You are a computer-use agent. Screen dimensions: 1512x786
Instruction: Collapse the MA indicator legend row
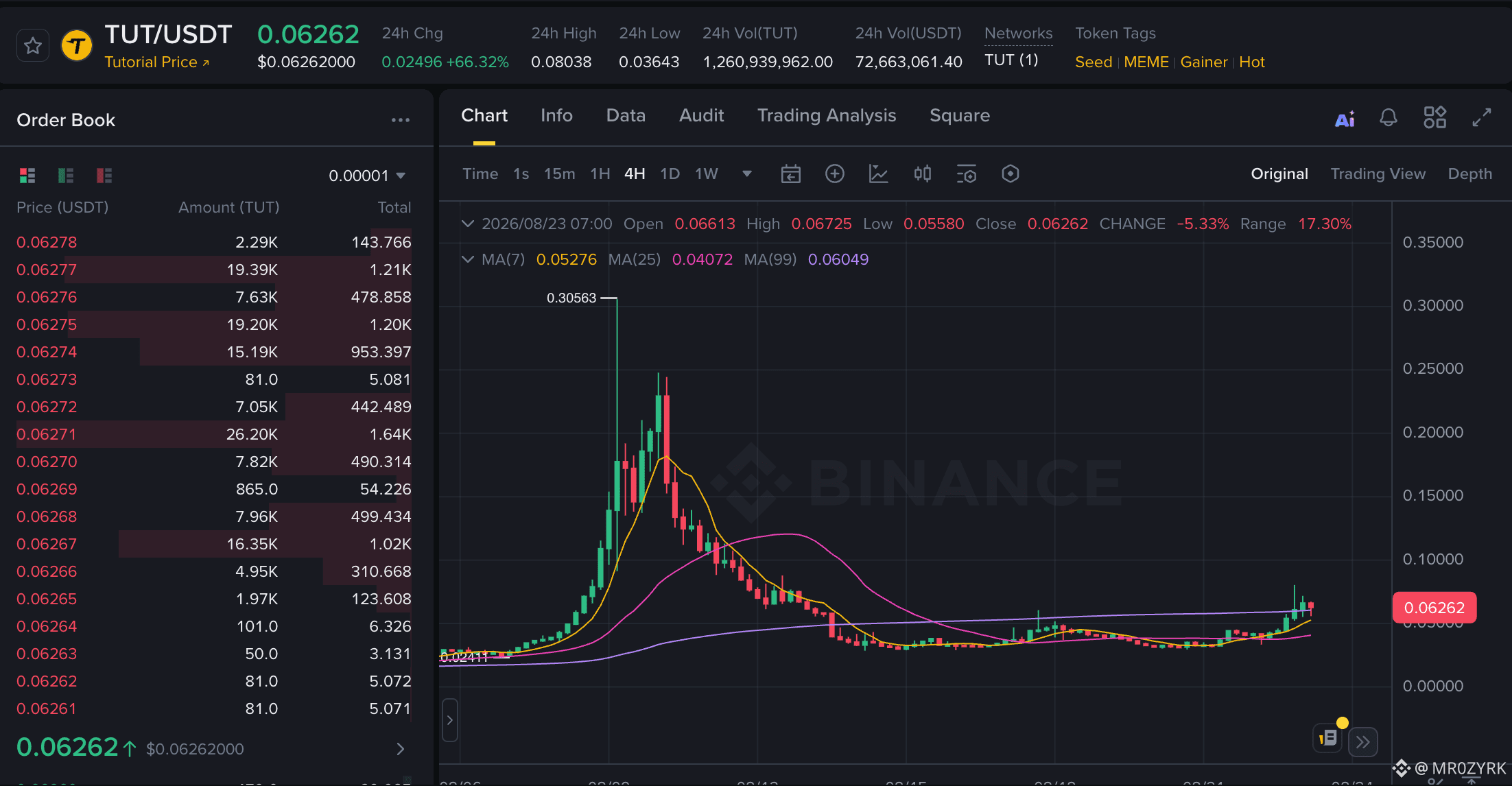[468, 259]
